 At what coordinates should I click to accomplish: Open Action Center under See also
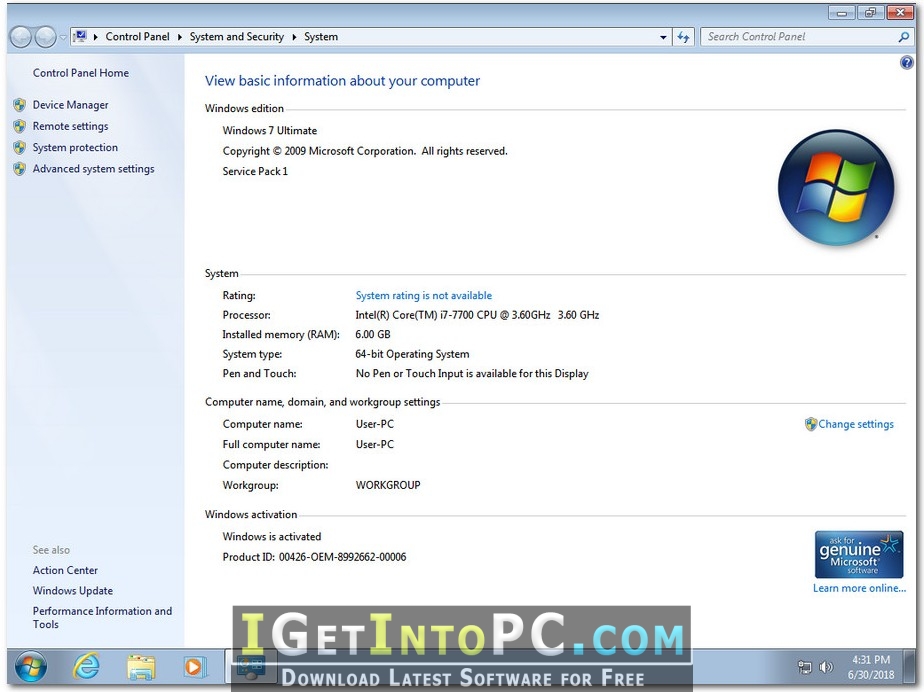[65, 571]
